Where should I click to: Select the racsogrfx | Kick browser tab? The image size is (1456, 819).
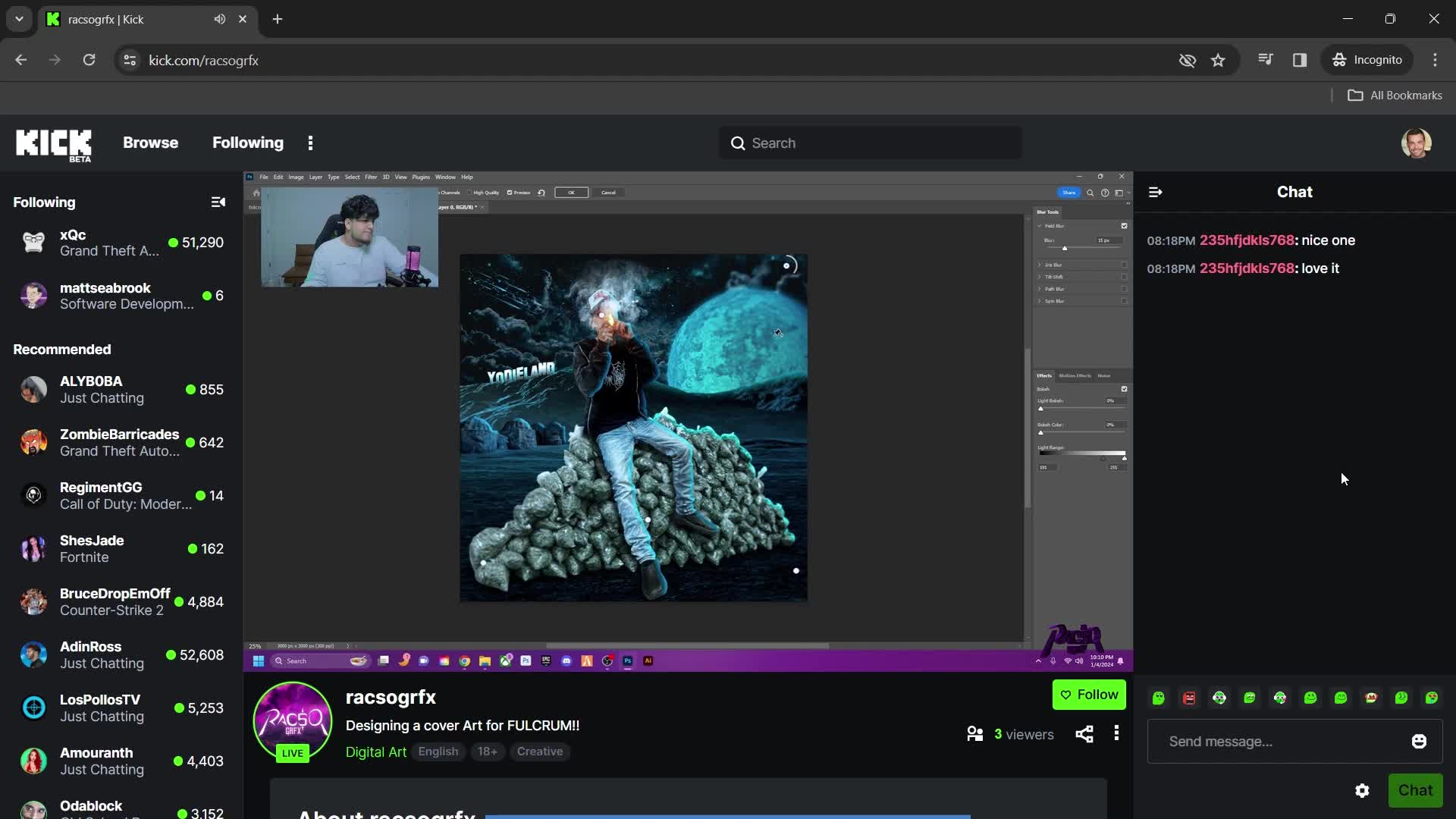148,19
